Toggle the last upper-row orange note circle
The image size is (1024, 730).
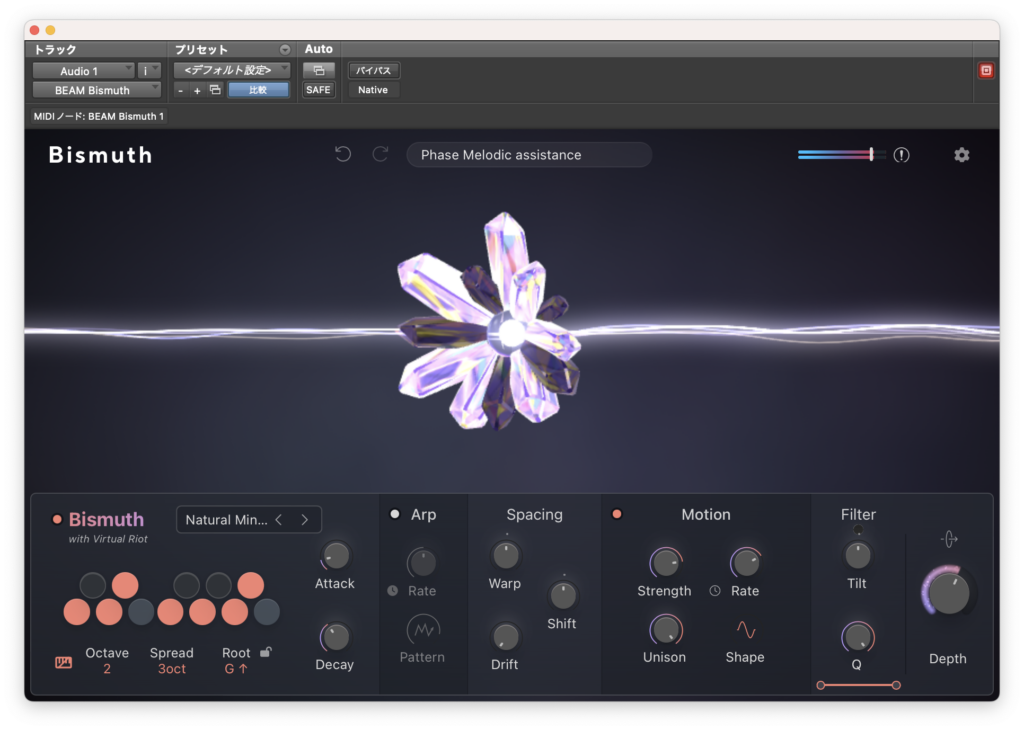tap(250, 585)
